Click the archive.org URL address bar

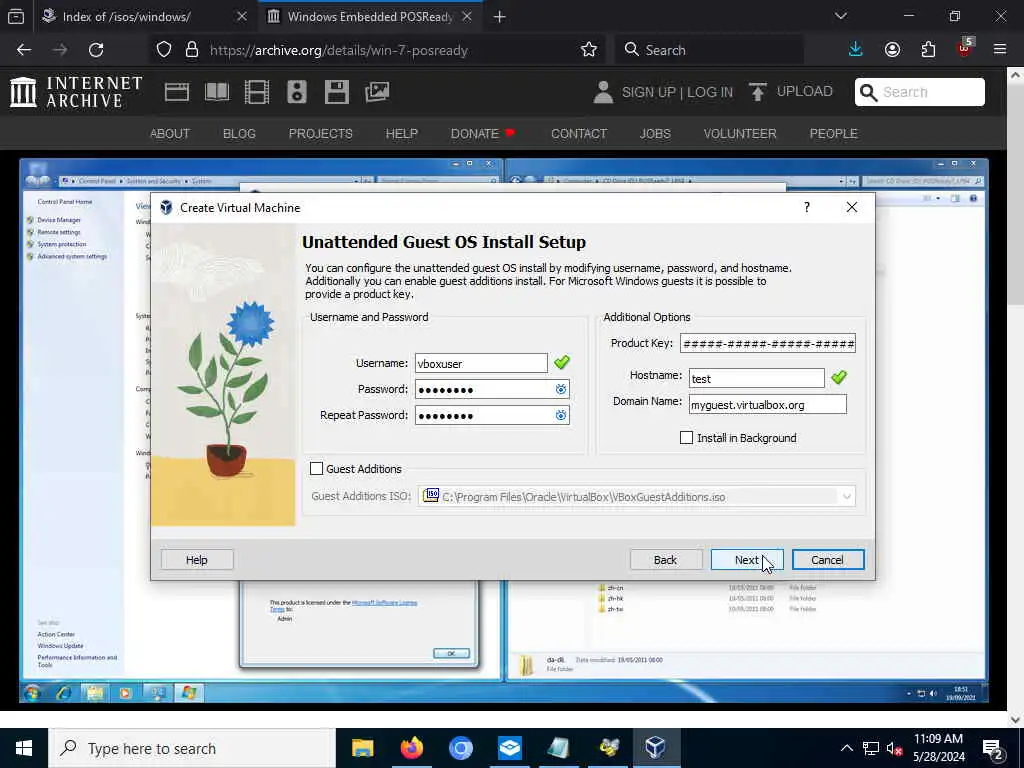click(x=376, y=50)
